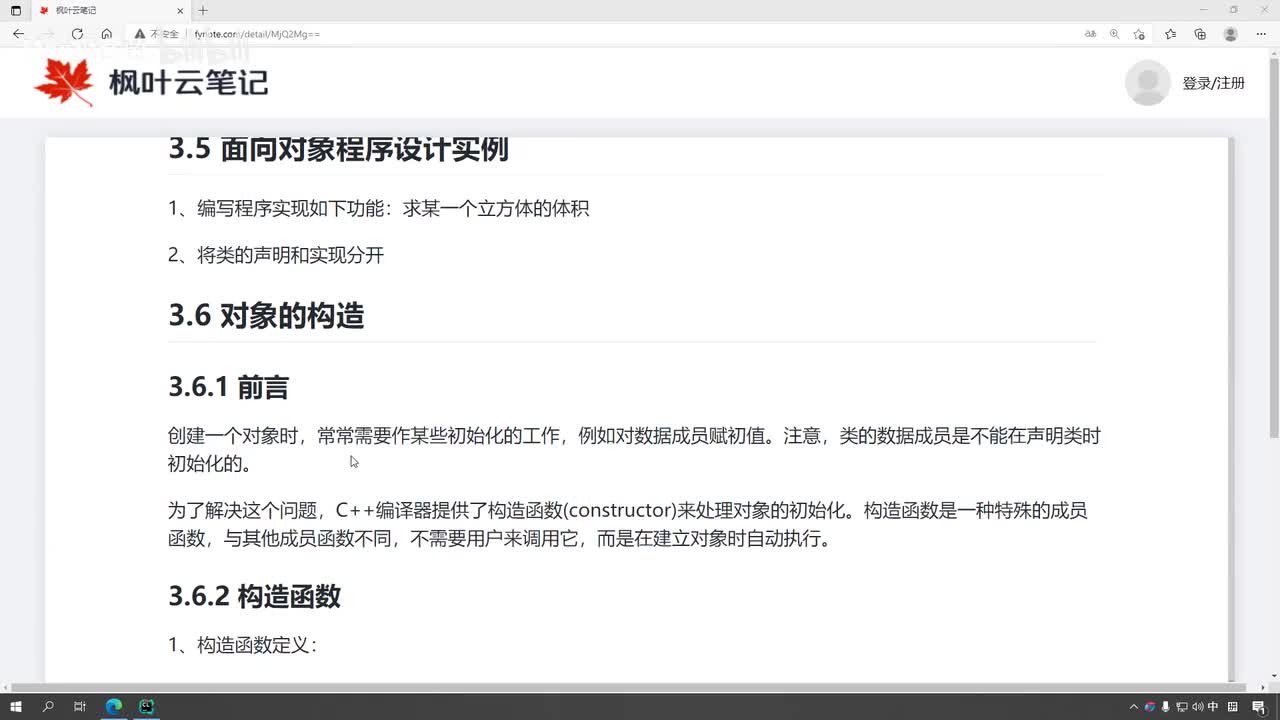Click the line 构造函数定义
Screen dimensions: 1280x720
tap(242, 645)
